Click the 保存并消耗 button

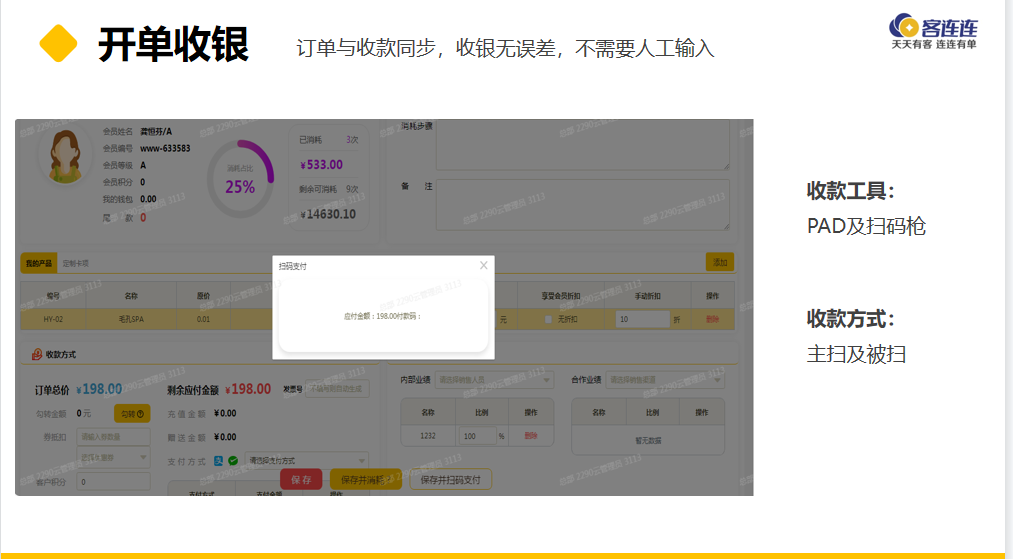366,480
